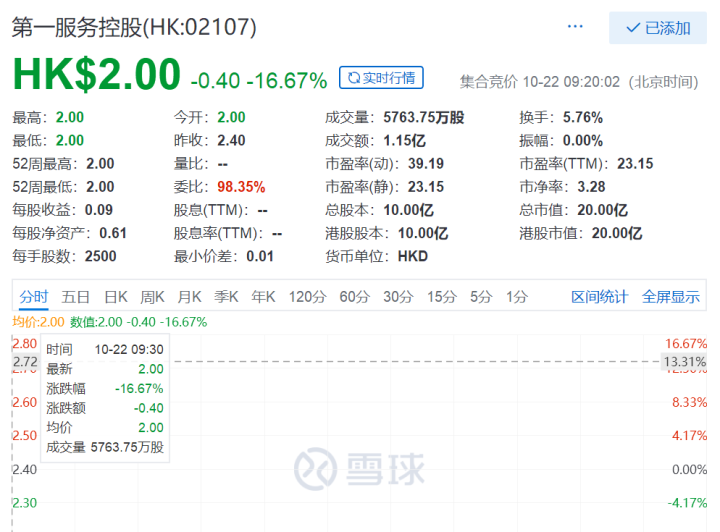The width and height of the screenshot is (720, 532).
Task: Click the 货币单位 HKD value
Action: [412, 256]
